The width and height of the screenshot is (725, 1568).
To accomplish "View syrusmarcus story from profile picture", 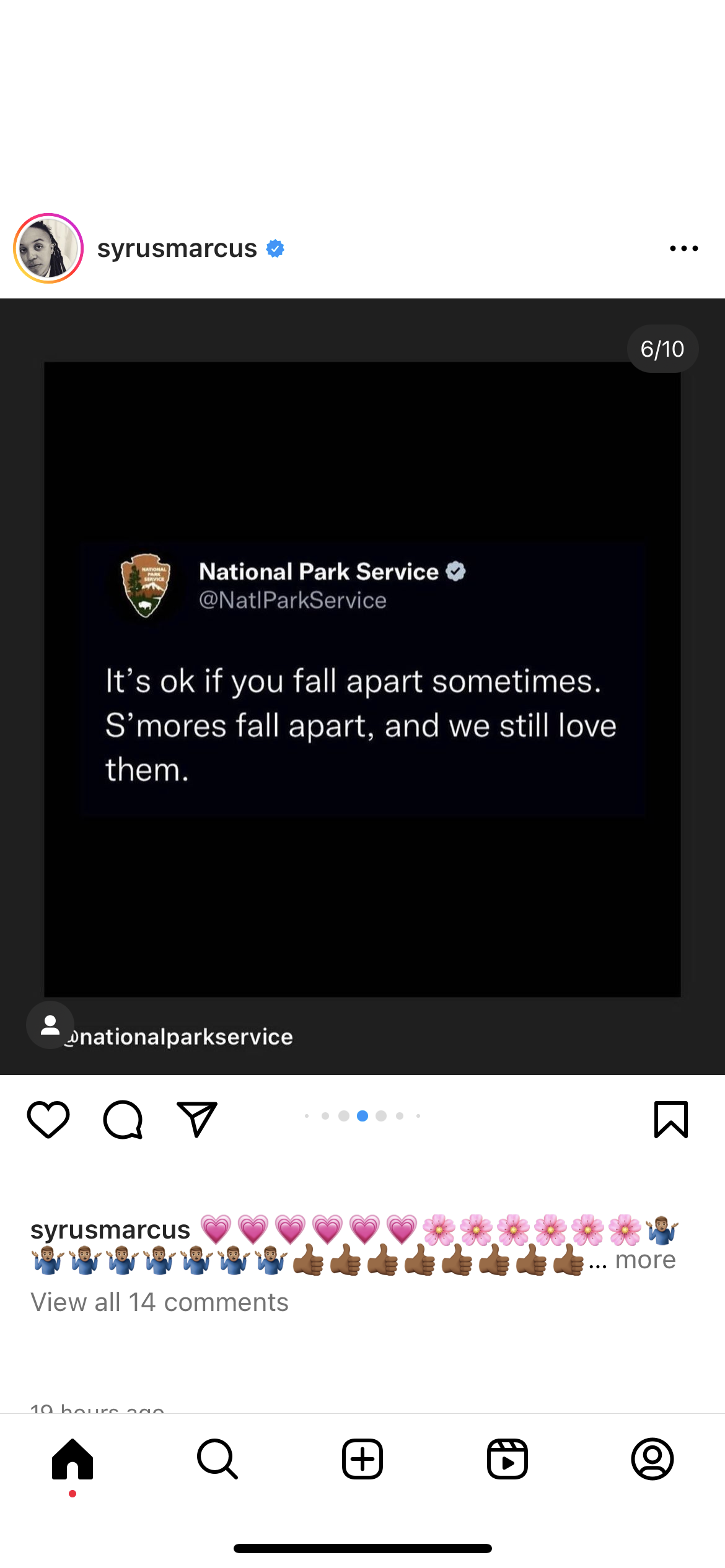I will [48, 248].
